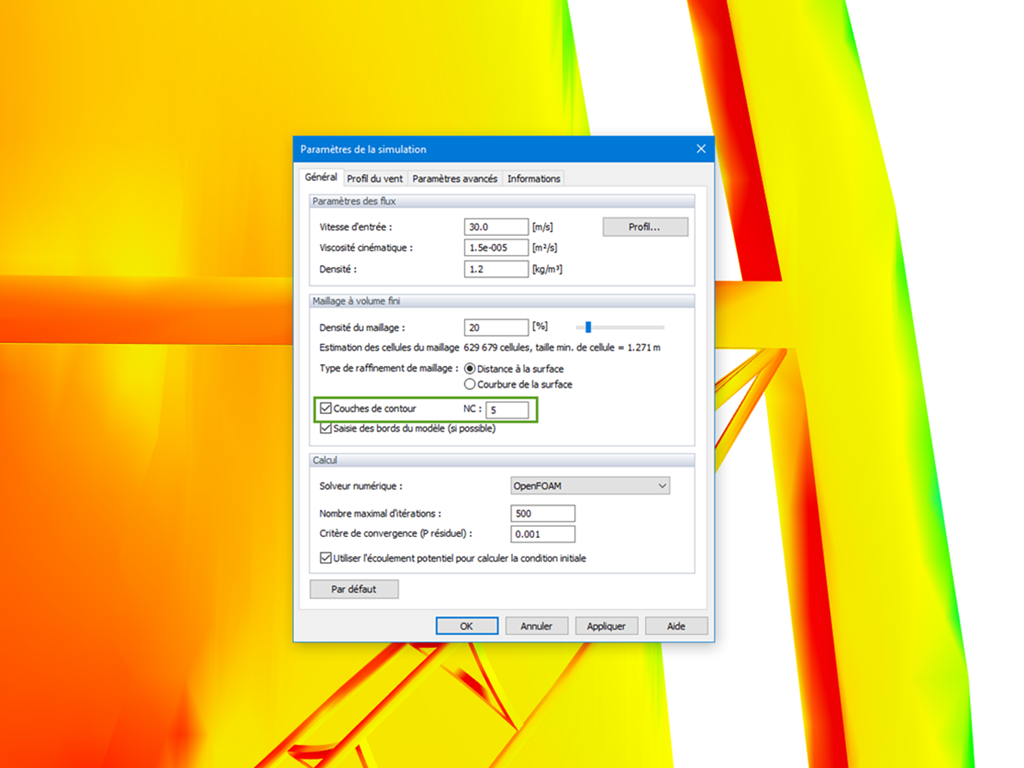
Task: Switch to the Profil du vent tab
Action: click(x=374, y=178)
